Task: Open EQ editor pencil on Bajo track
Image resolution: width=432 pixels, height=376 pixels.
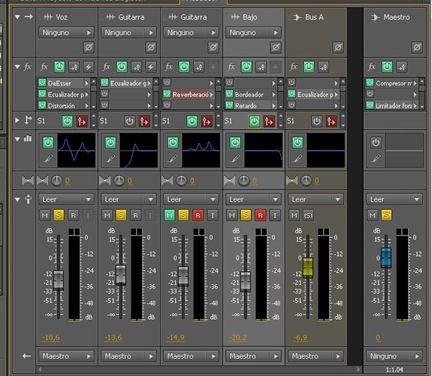Action: click(235, 159)
